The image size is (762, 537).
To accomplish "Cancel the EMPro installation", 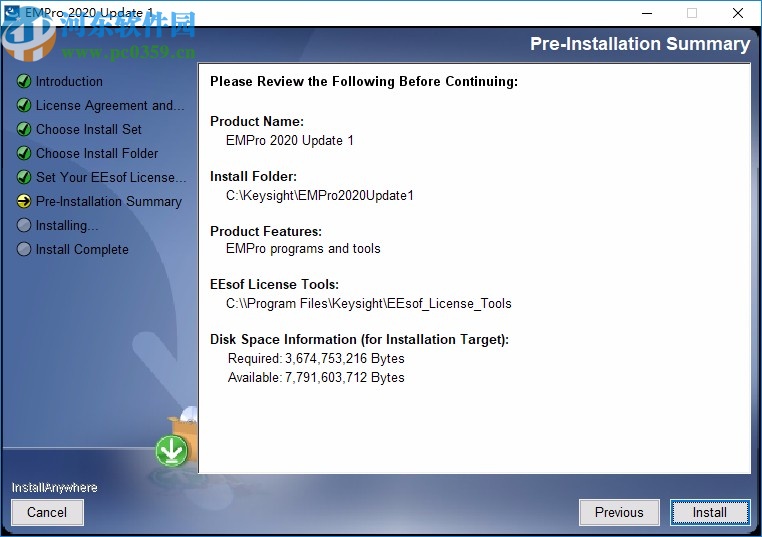I will [47, 512].
